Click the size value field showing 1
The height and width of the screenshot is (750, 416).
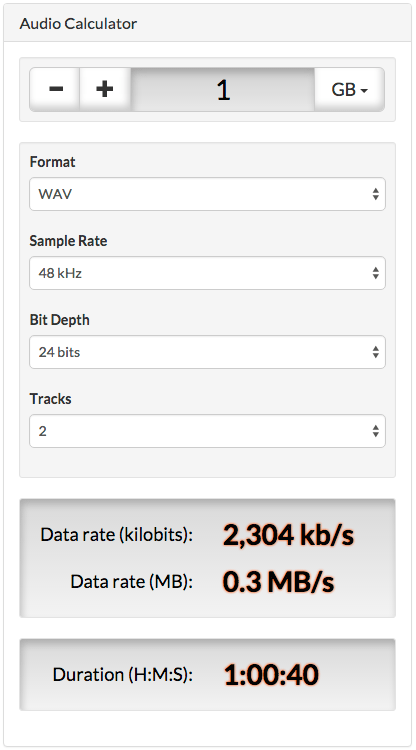point(223,89)
